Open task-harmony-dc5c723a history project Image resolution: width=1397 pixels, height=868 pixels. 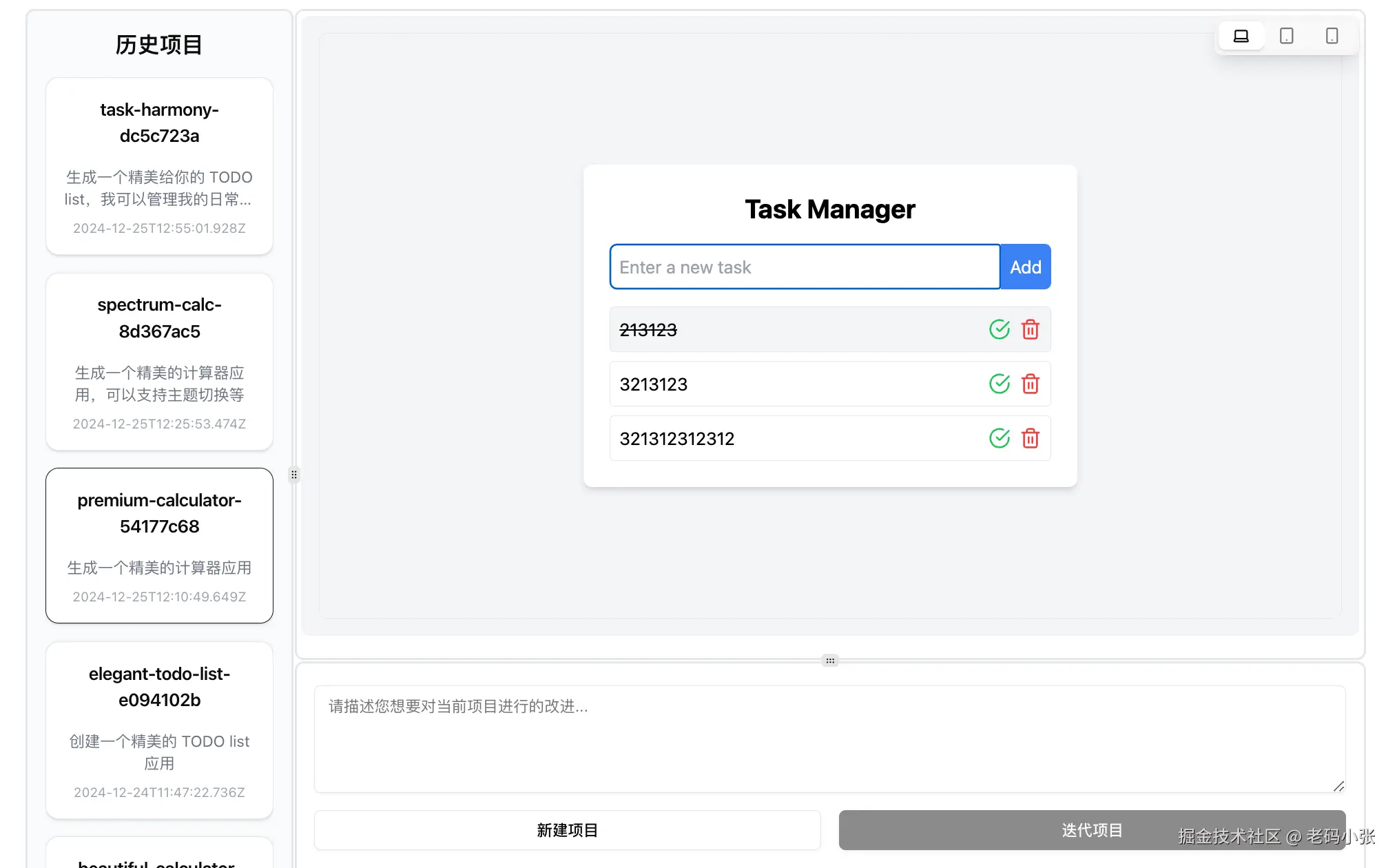(x=159, y=166)
